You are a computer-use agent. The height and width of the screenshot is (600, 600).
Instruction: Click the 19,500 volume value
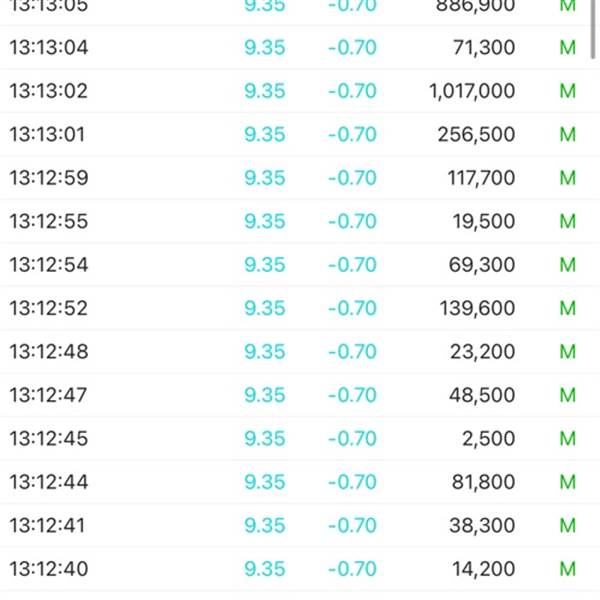click(484, 222)
